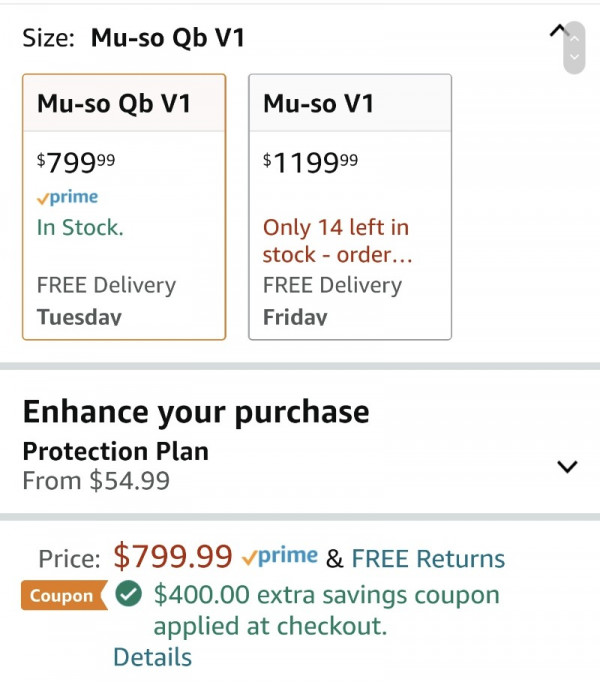Select the Mu-so Qb V1 size option
Image resolution: width=600 pixels, height=682 pixels.
coord(124,207)
